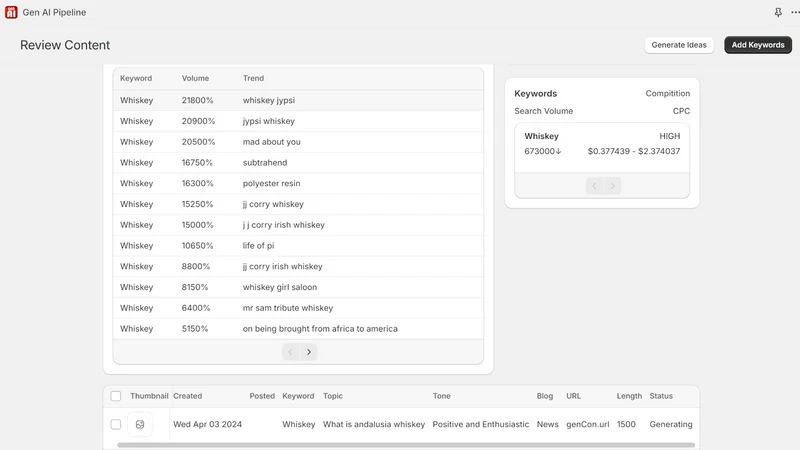Screen dimensions: 800x450
Task: Click the Status column header
Action: pos(661,396)
